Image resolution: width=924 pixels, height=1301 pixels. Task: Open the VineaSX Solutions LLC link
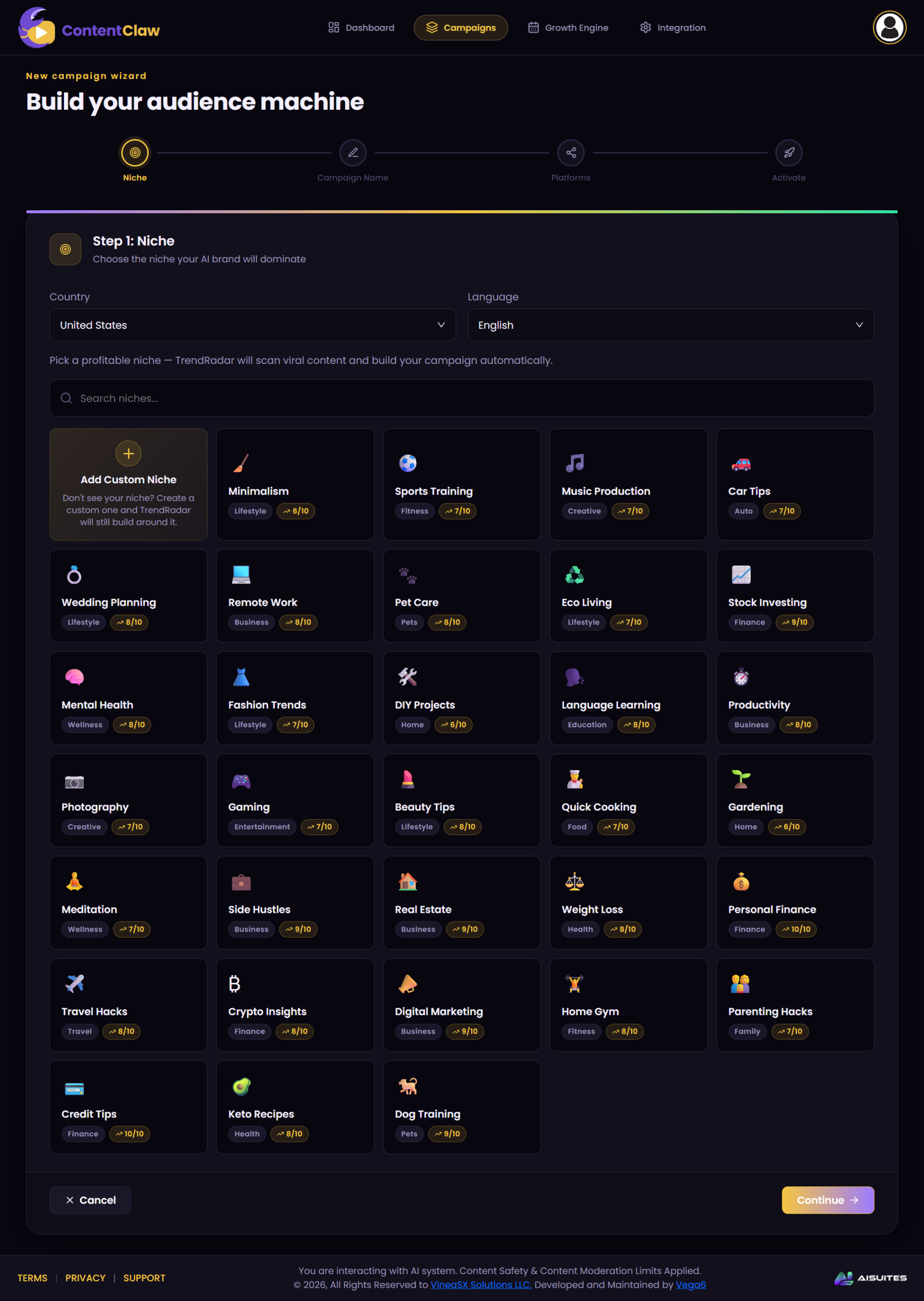click(x=480, y=1284)
